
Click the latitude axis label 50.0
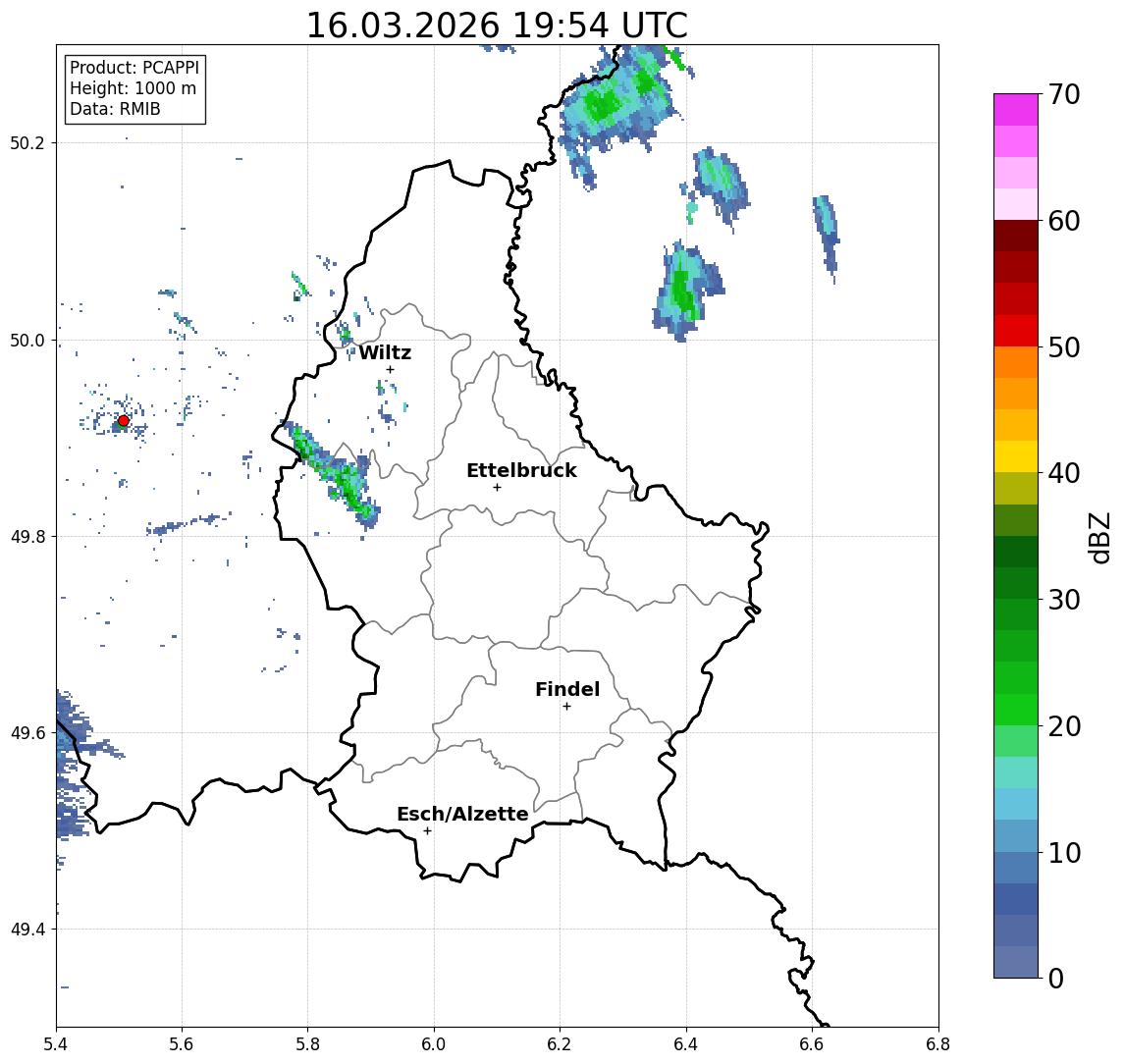tap(27, 340)
